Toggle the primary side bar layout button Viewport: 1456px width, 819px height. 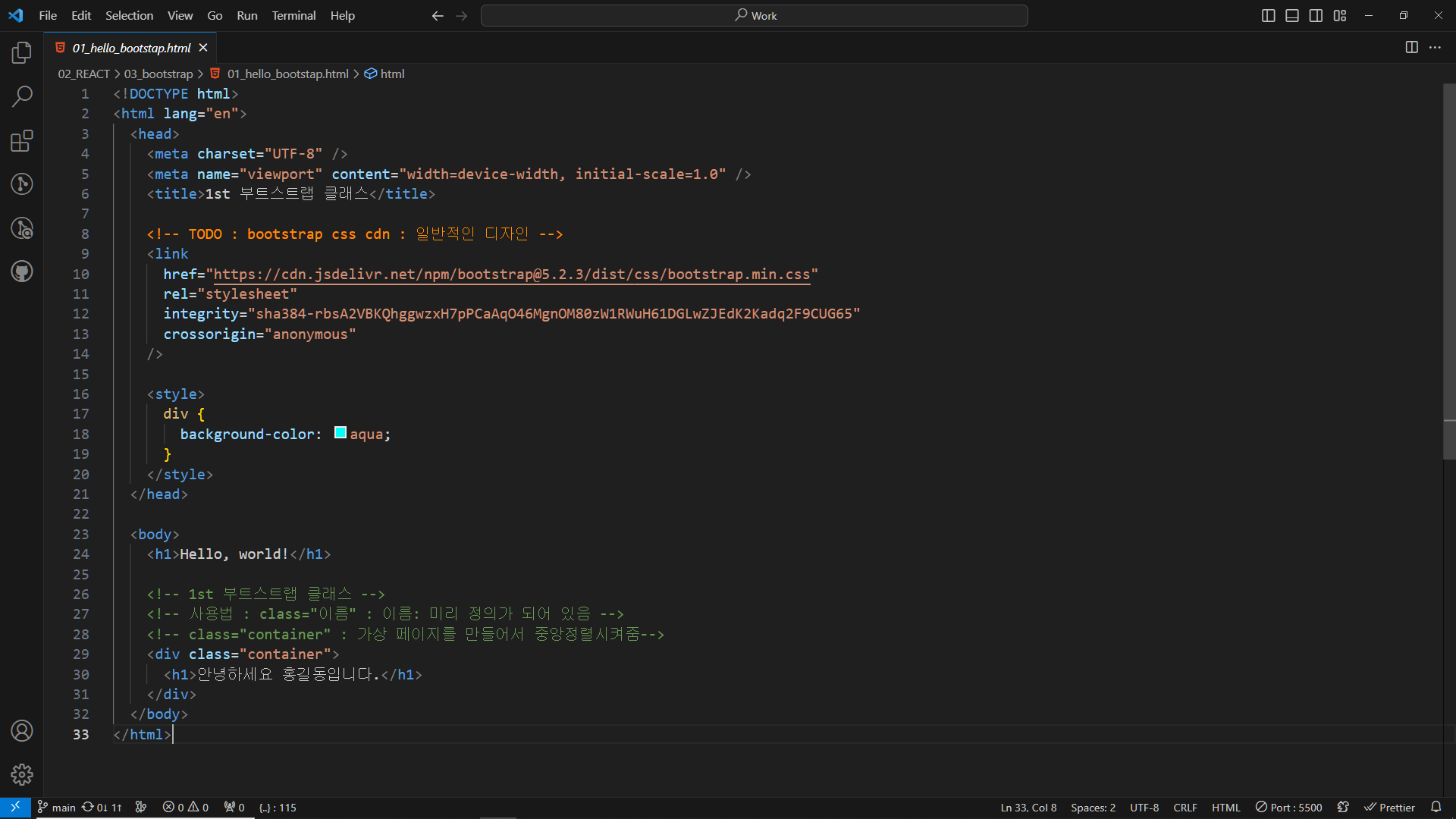[1268, 16]
